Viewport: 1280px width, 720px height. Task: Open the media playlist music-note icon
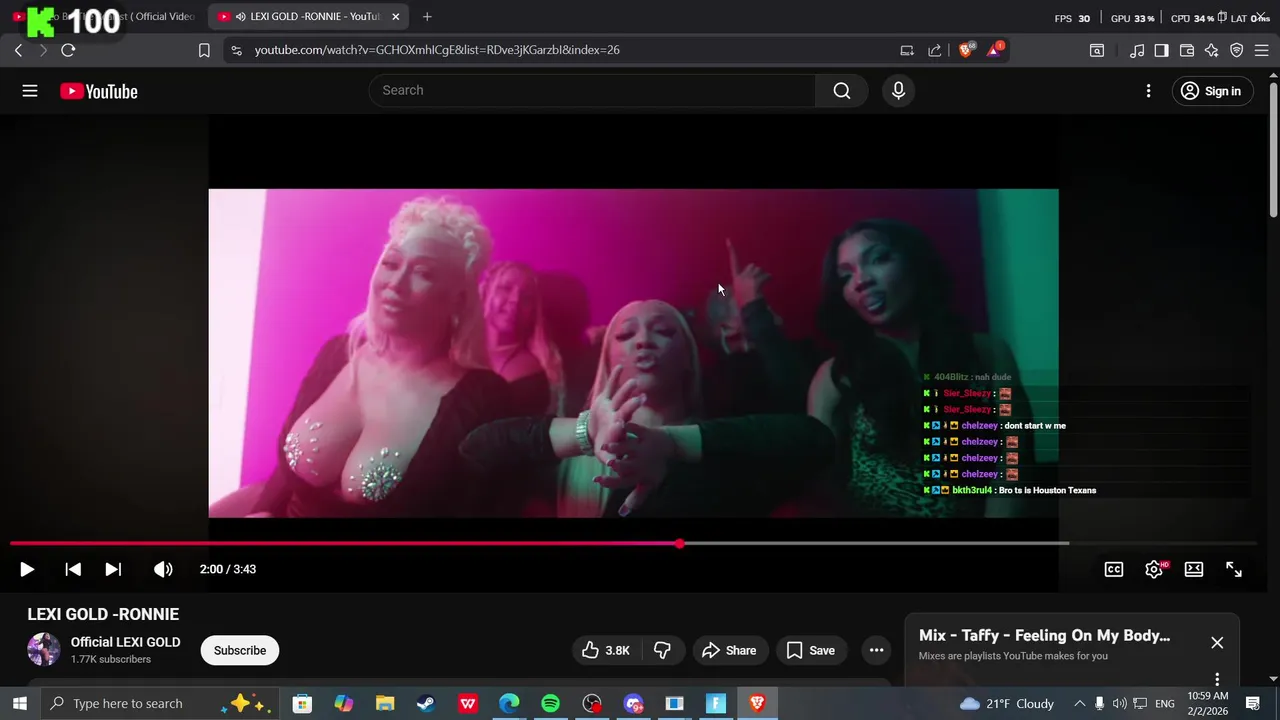point(1137,50)
